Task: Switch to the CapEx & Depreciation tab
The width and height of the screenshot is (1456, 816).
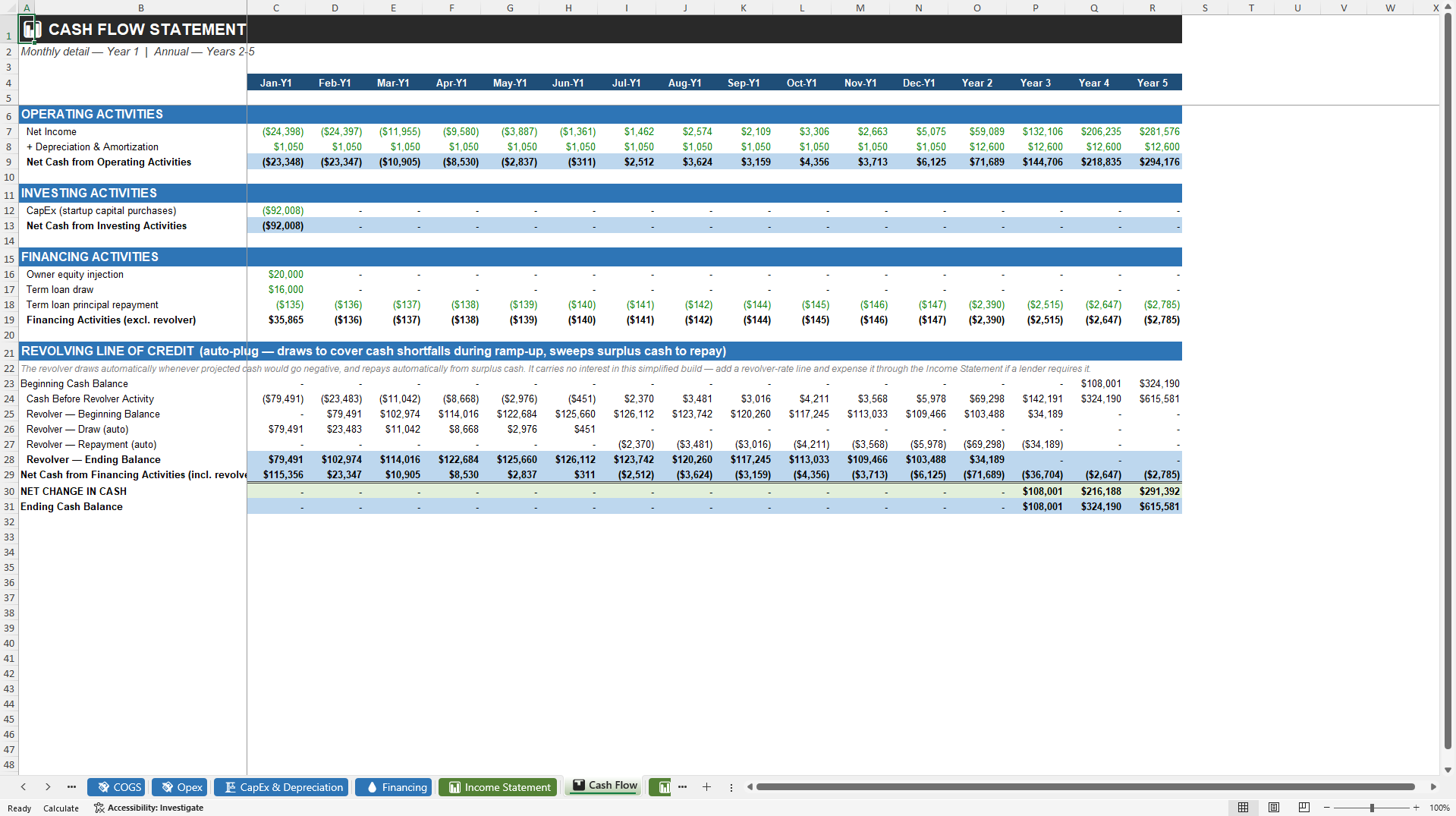Action: 281,787
